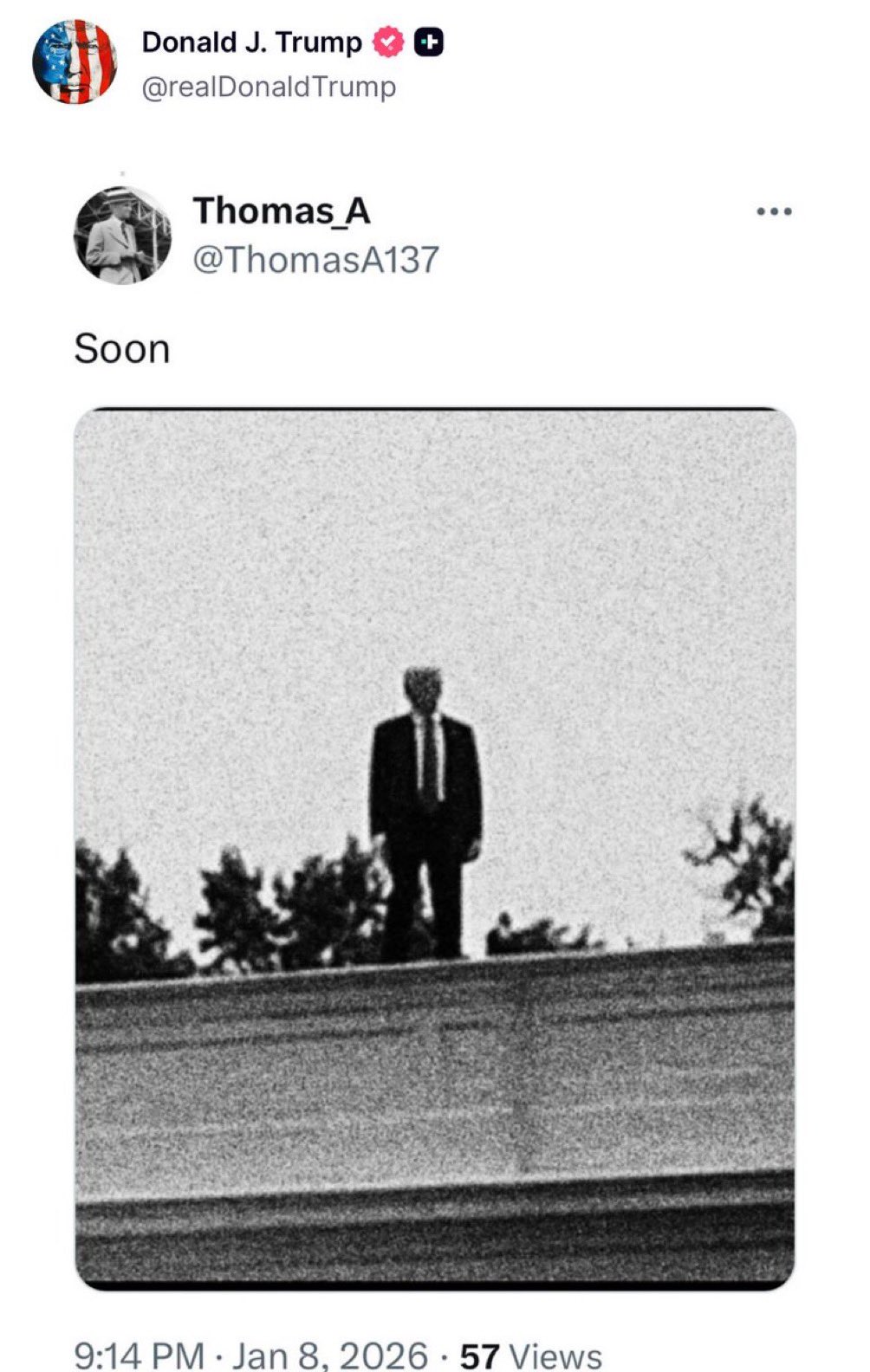Click the red verified badge icon
Screen dimensions: 870x1372
(x=388, y=42)
